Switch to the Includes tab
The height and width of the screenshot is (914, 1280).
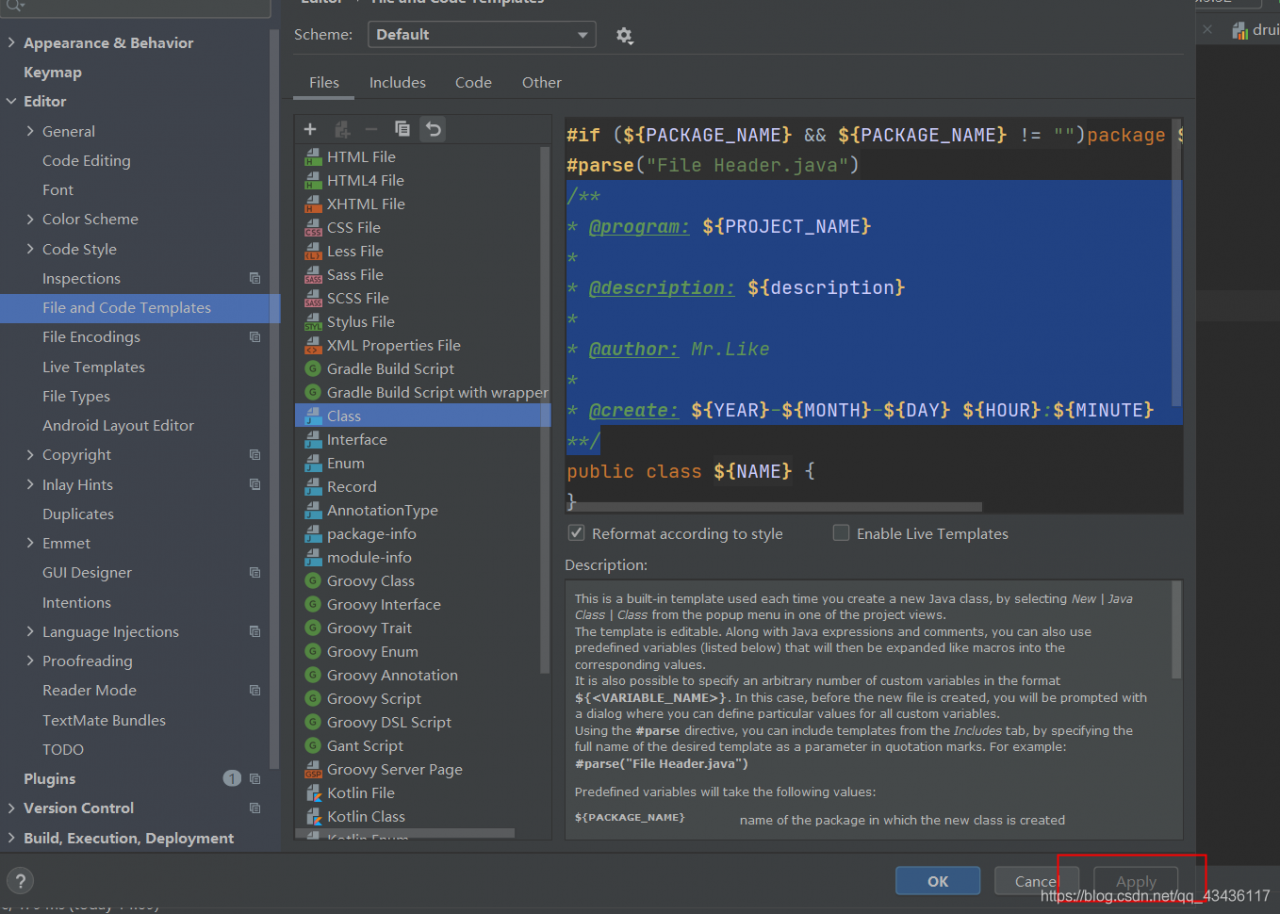(x=397, y=83)
